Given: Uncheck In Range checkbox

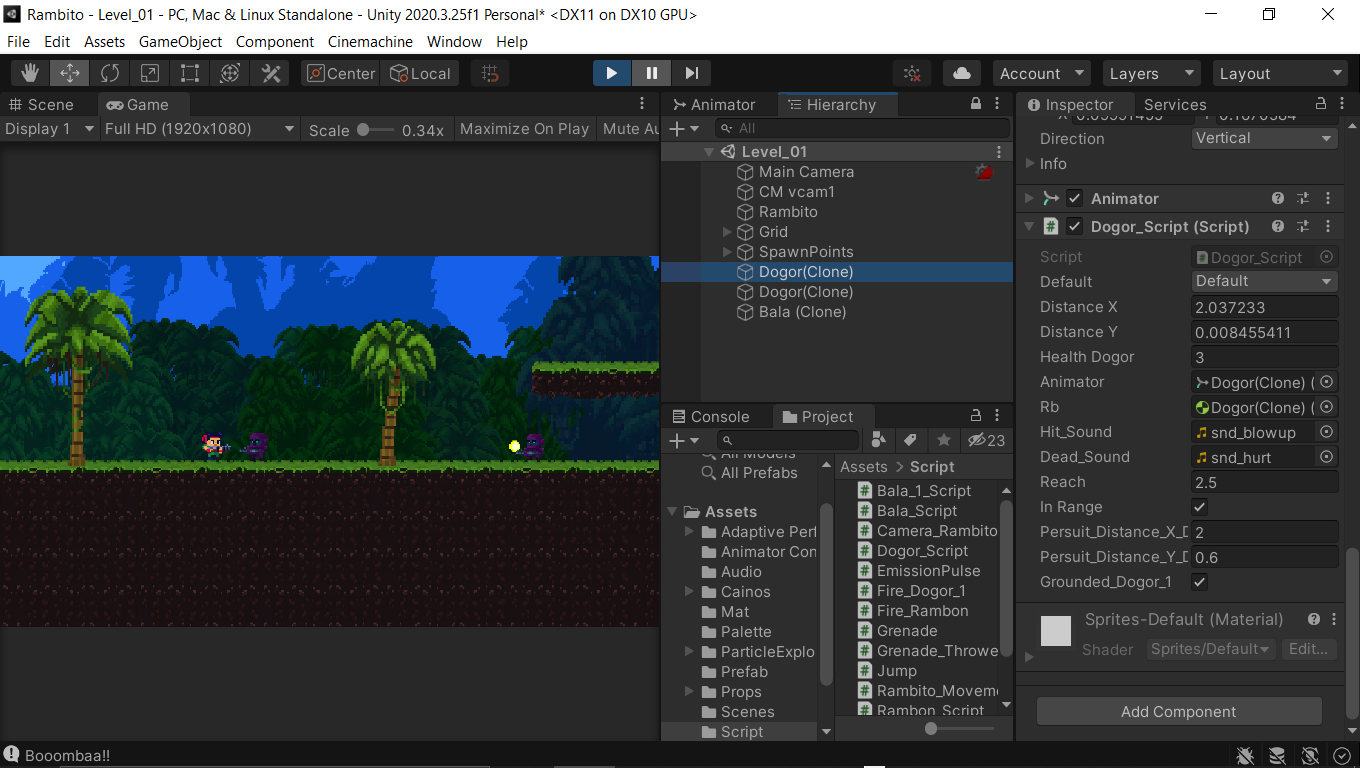Looking at the screenshot, I should pyautogui.click(x=1200, y=507).
